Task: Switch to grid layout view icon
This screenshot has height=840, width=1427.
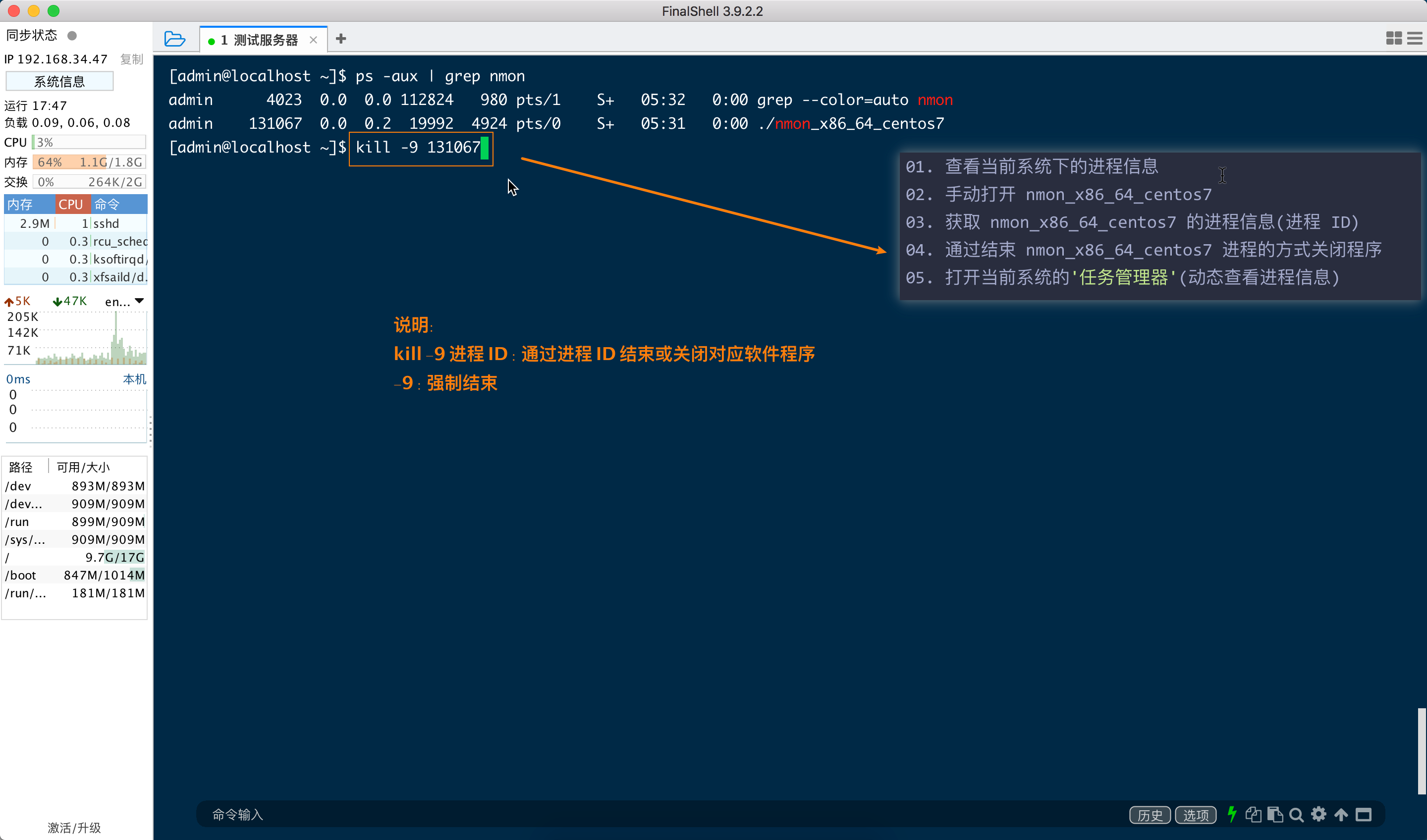Action: point(1394,39)
